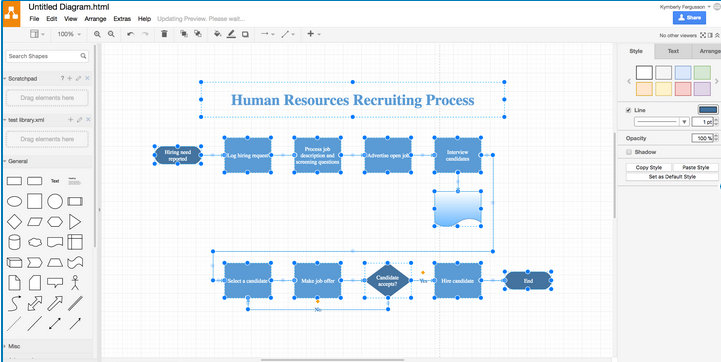Click the shadow toolbar icon

click(x=245, y=34)
